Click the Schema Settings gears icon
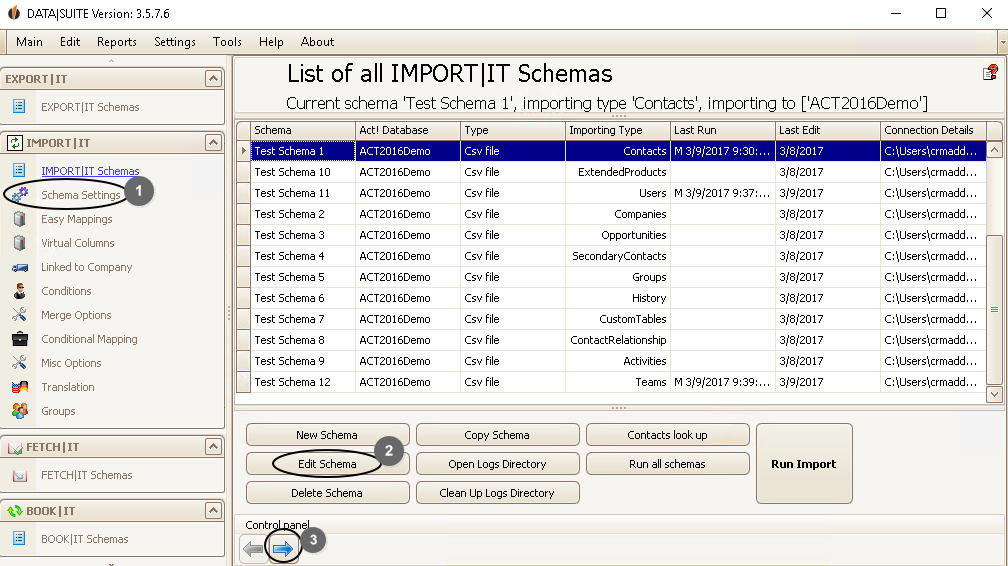 click(20, 194)
